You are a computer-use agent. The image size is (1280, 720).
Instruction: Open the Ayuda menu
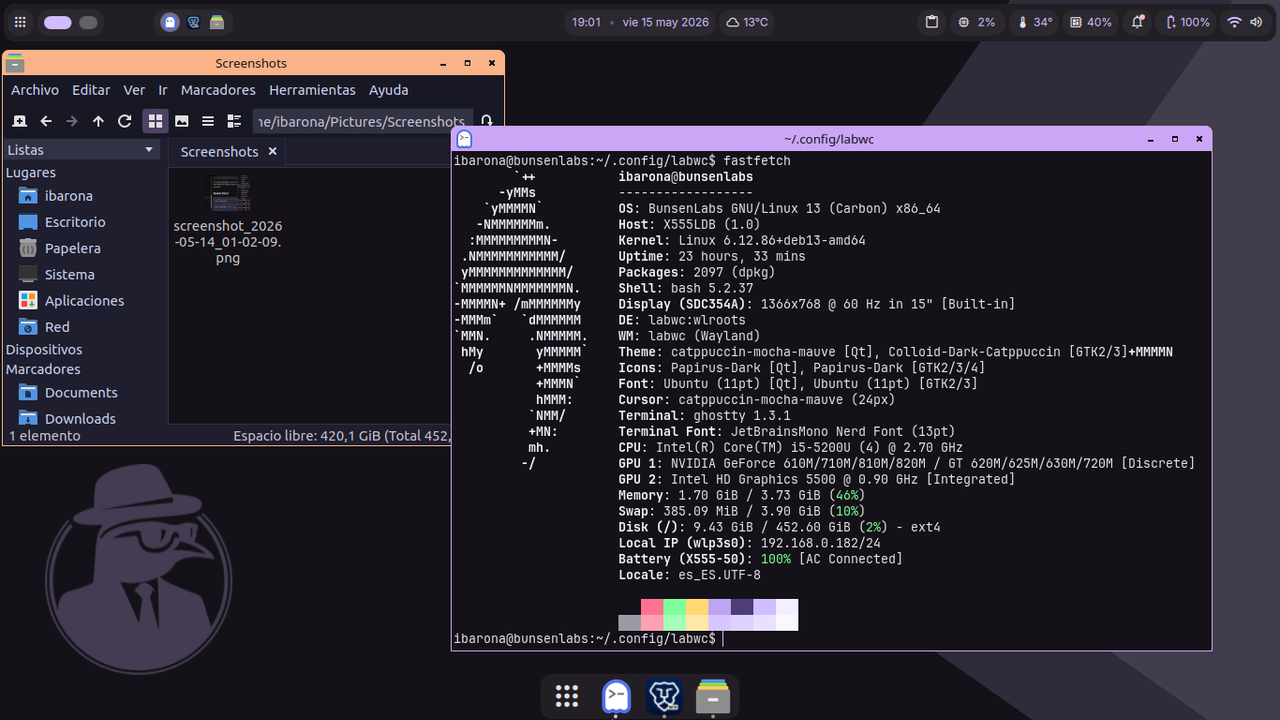pos(389,90)
